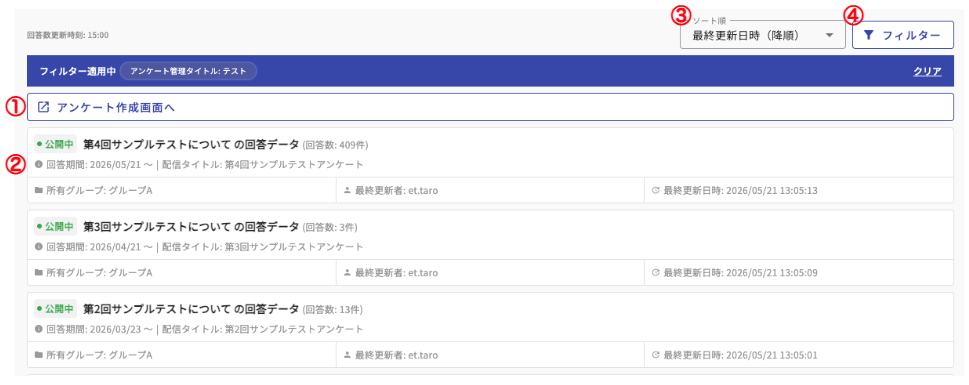
Task: Open the フィルター button
Action: [903, 36]
